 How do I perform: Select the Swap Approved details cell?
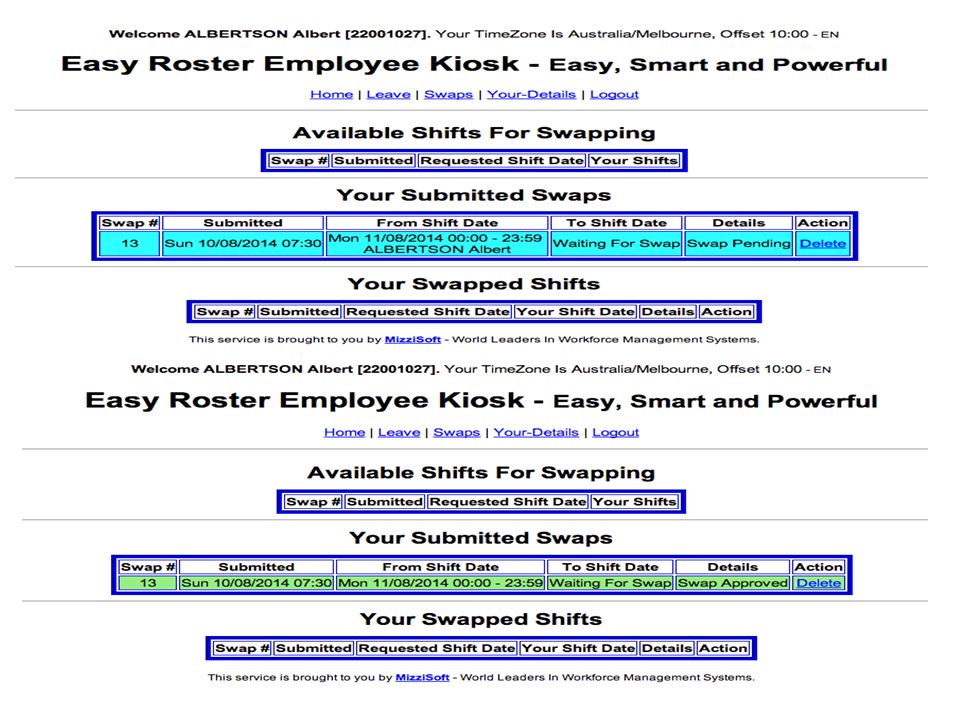coord(732,583)
